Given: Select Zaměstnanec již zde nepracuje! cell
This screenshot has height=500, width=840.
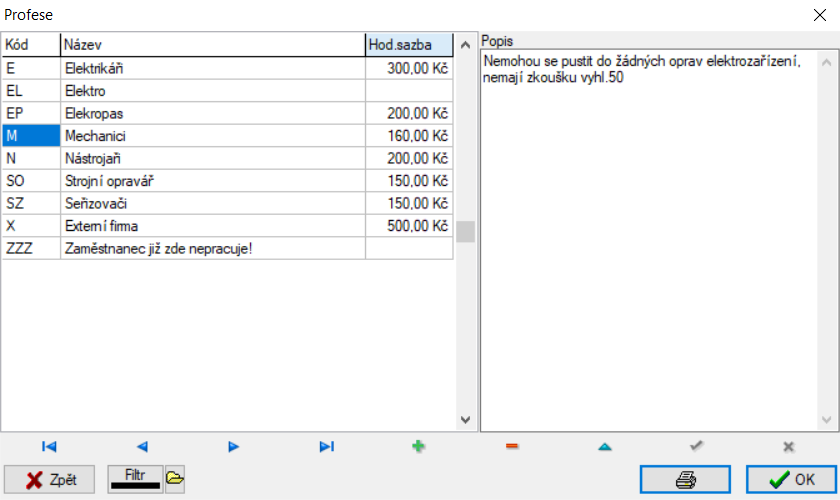Looking at the screenshot, I should (x=213, y=248).
